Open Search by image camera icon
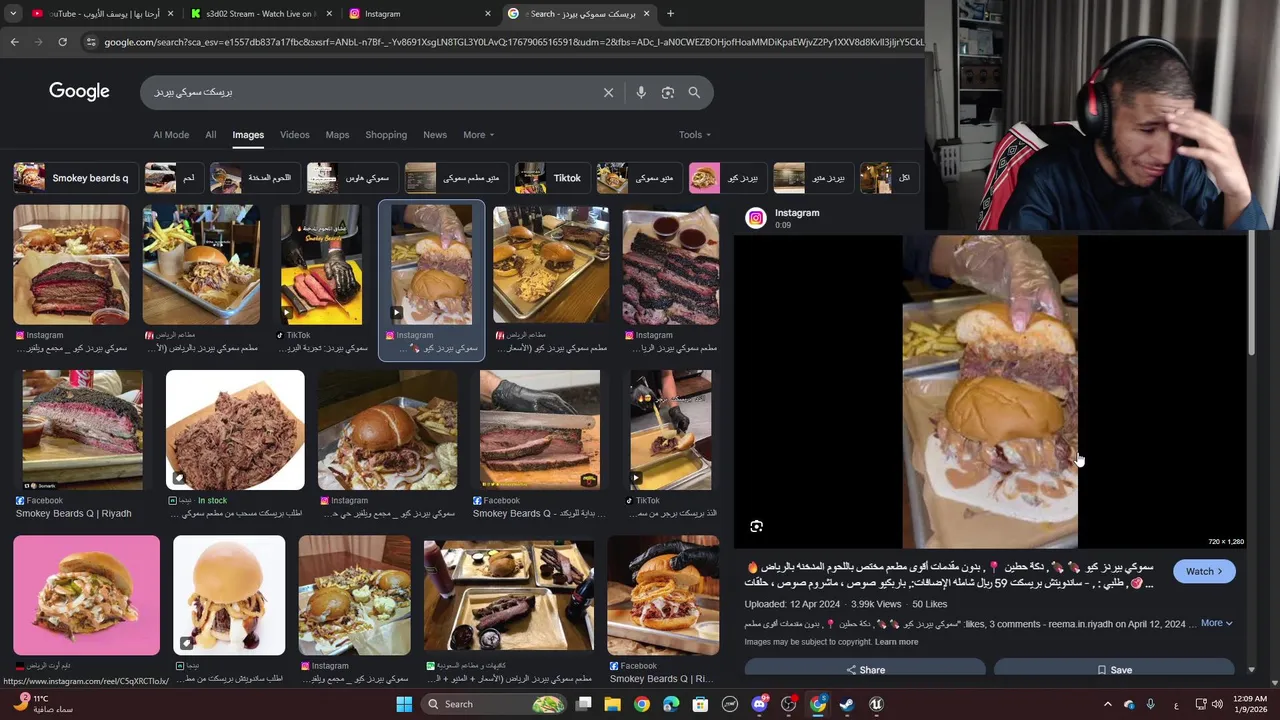The height and width of the screenshot is (720, 1280). click(668, 92)
